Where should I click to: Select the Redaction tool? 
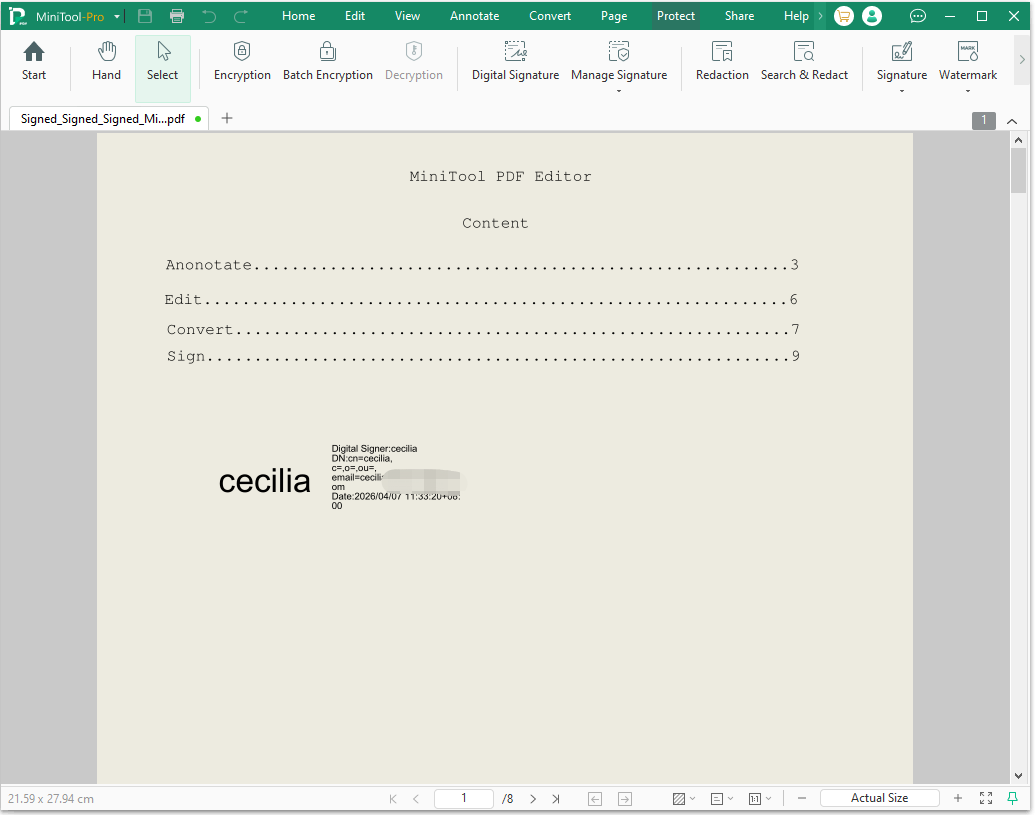click(722, 60)
